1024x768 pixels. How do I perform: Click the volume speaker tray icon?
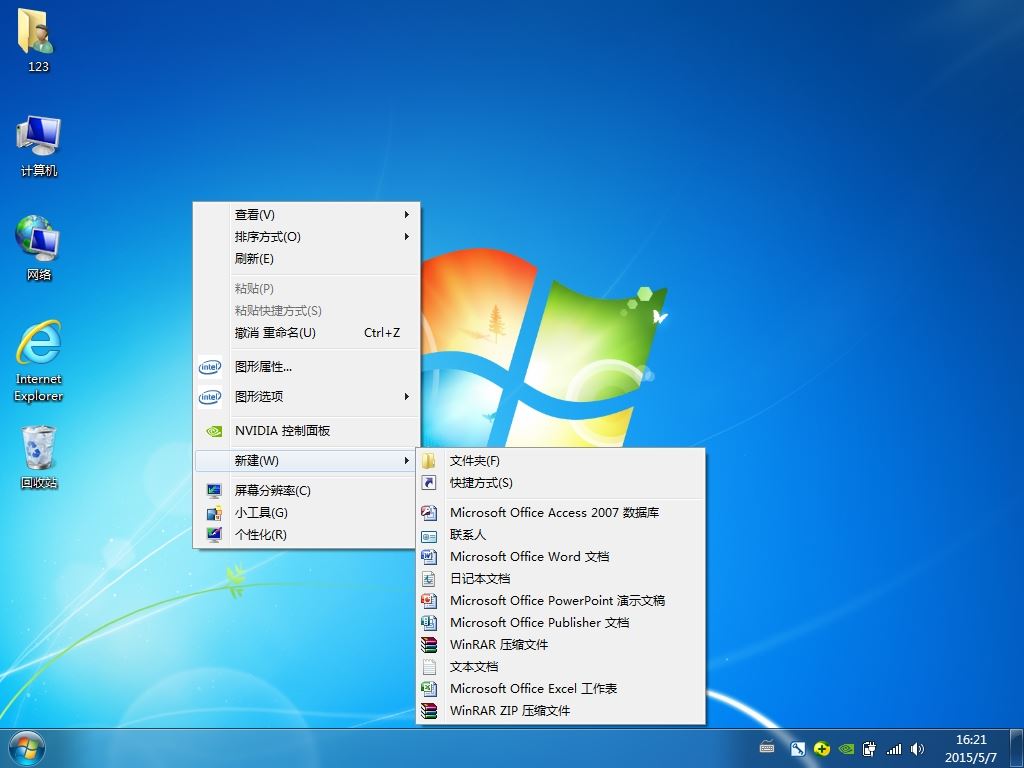click(918, 749)
